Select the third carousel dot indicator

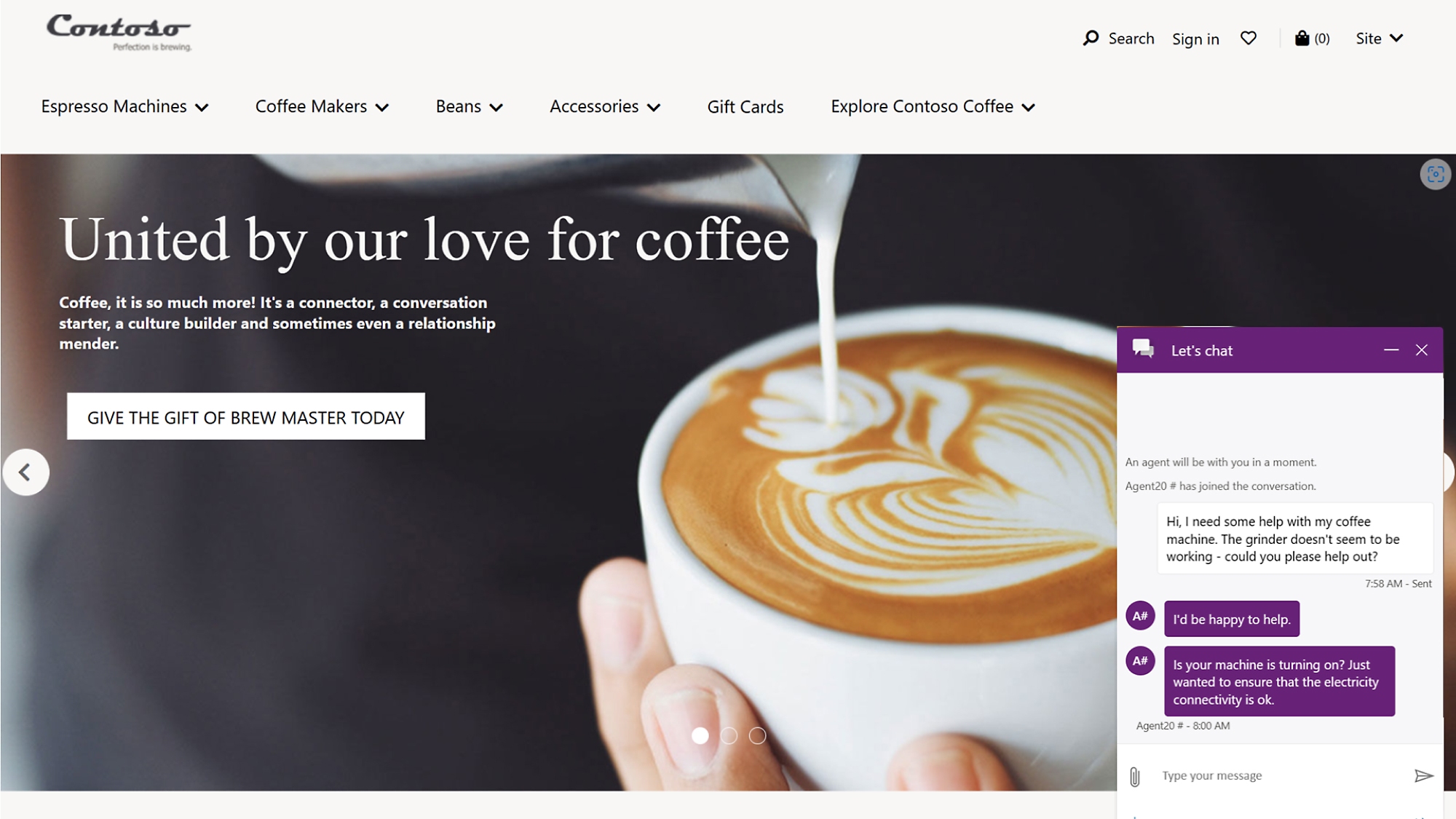tap(757, 735)
